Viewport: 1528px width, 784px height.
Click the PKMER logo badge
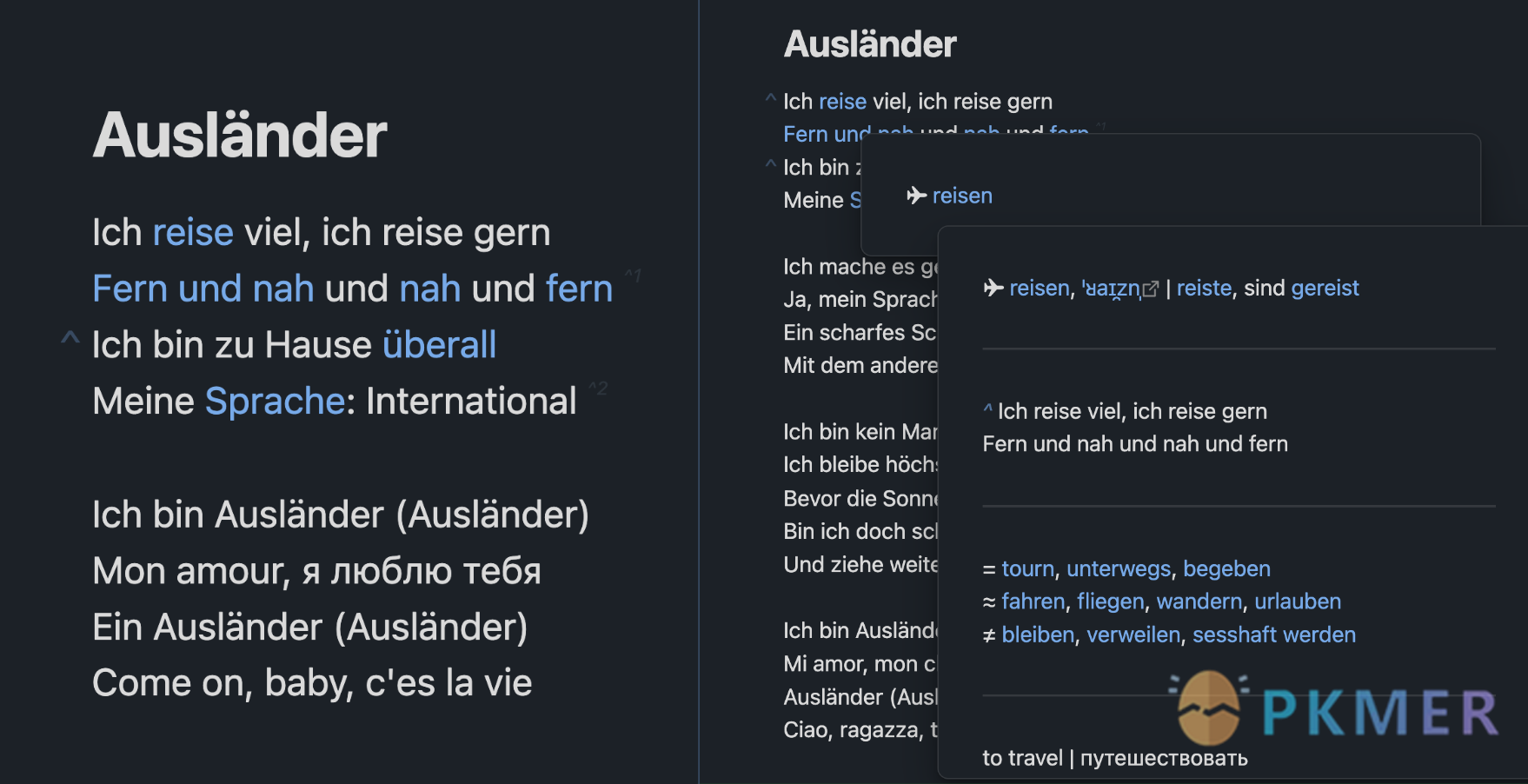point(1336,708)
